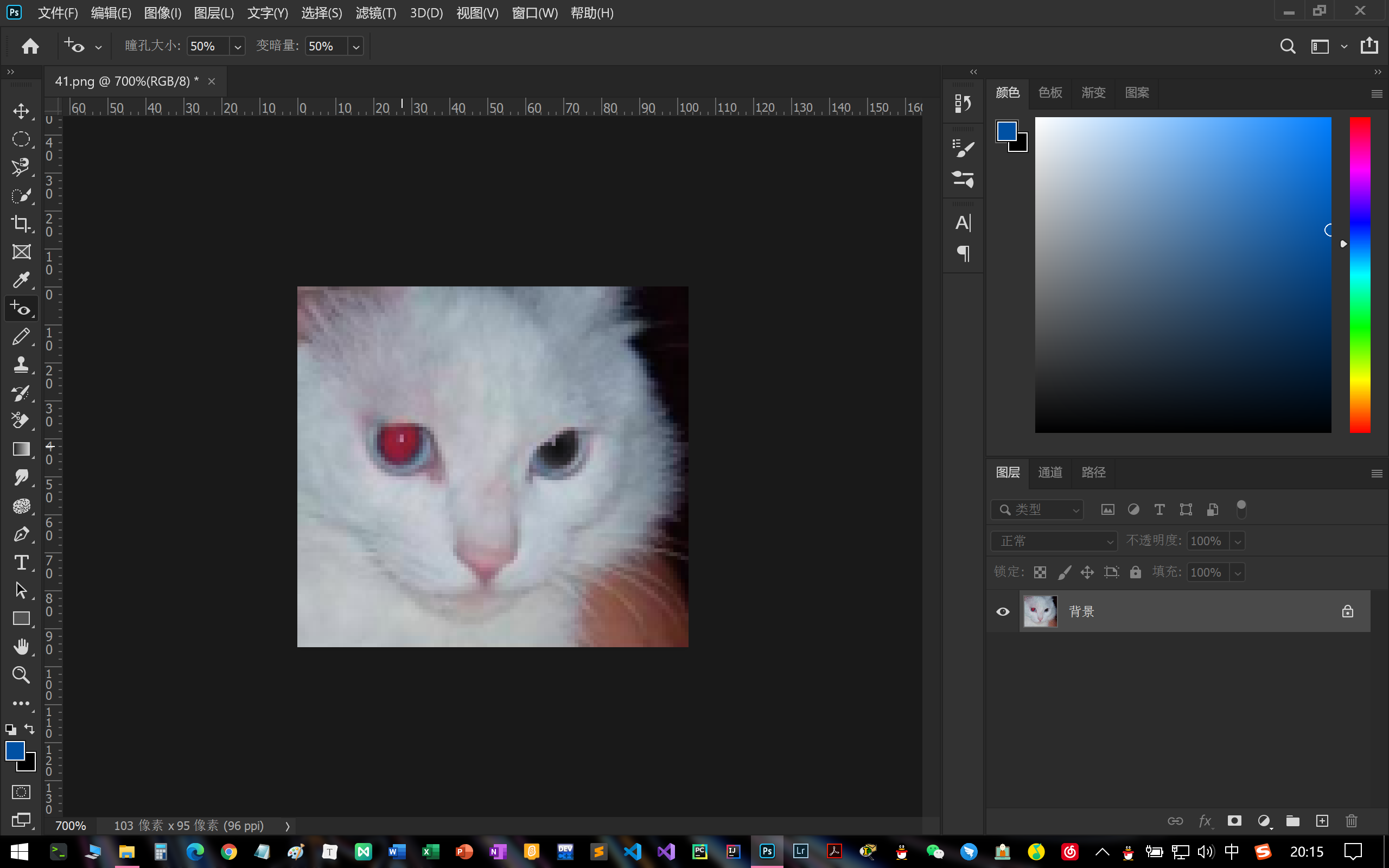Open the Edit Toolbar three-dots menu

pos(21,703)
